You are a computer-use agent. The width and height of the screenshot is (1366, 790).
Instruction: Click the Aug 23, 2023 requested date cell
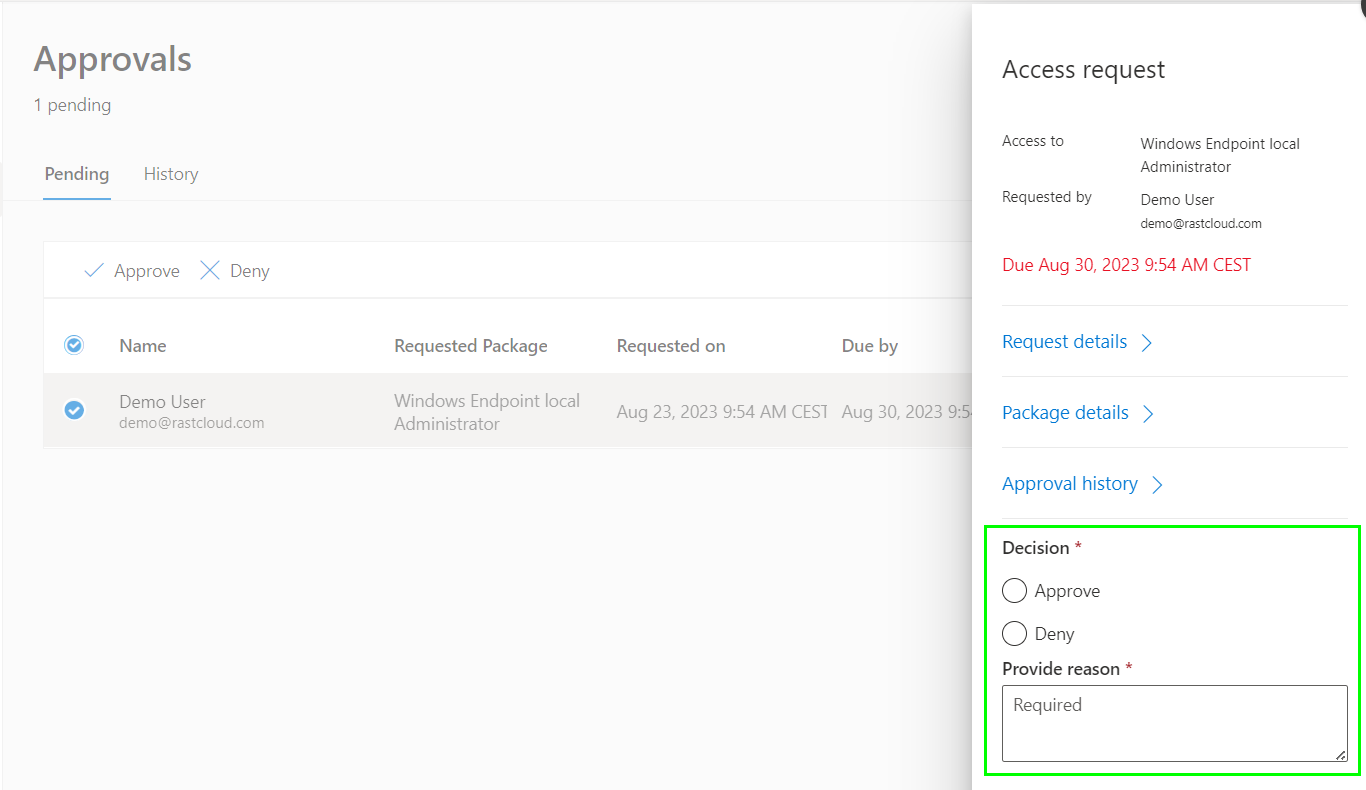722,412
